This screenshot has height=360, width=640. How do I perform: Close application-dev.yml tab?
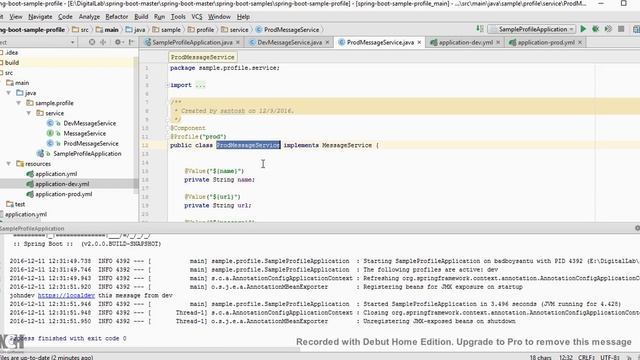(498, 42)
